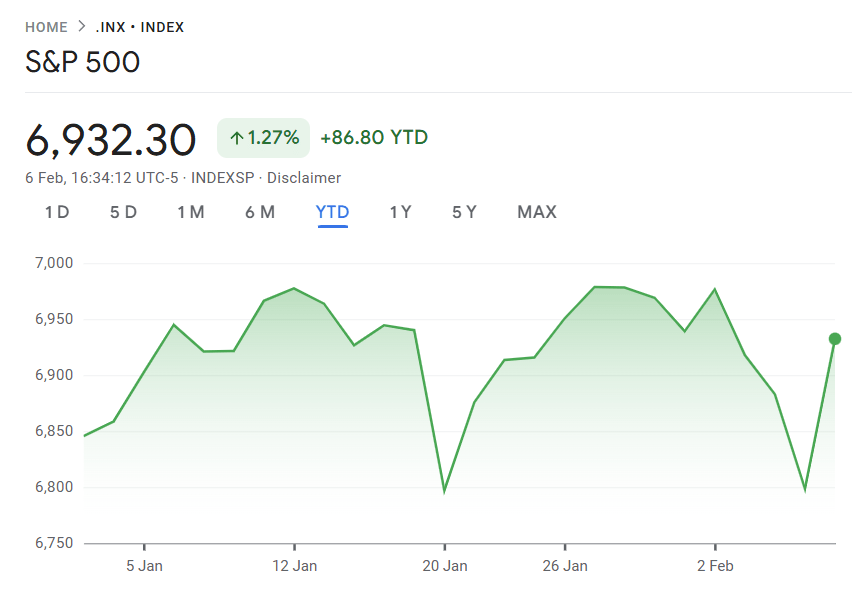Image resolution: width=852 pixels, height=597 pixels.
Task: Click the 7,000 y-axis label
Action: click(x=54, y=263)
